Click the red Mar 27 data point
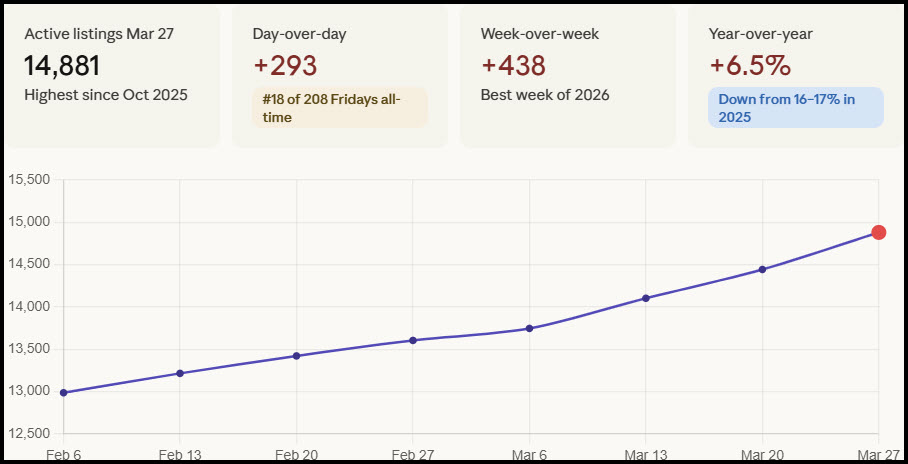908x464 pixels. point(878,233)
